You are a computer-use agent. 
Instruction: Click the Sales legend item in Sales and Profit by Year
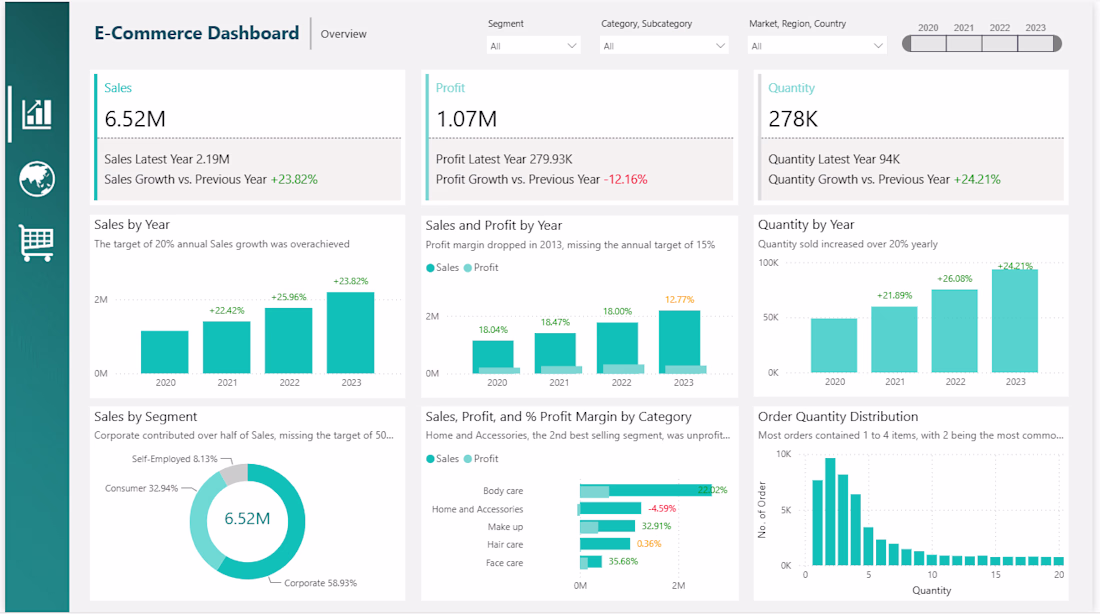tap(442, 267)
